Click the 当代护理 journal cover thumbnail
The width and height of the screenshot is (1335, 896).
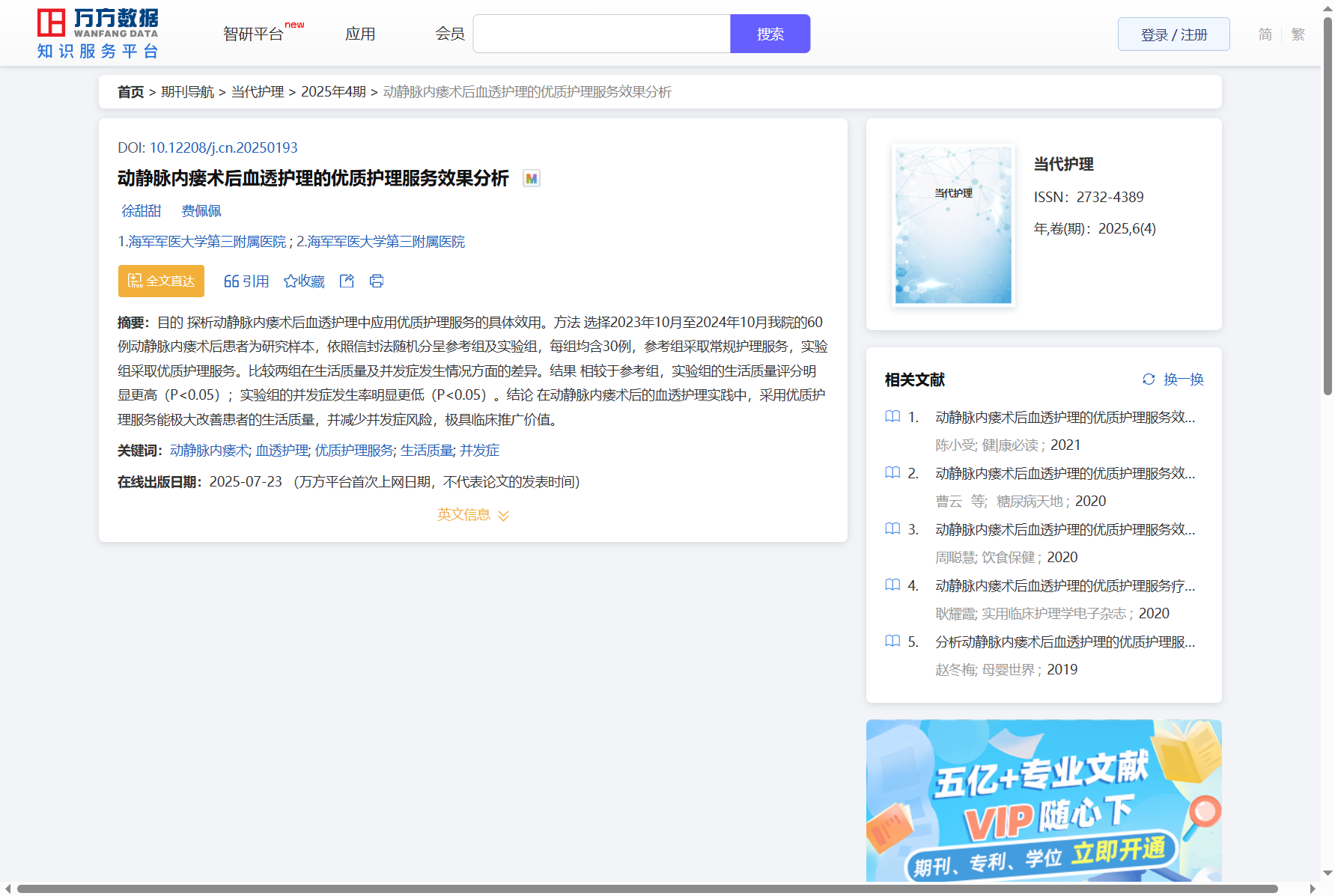click(953, 225)
